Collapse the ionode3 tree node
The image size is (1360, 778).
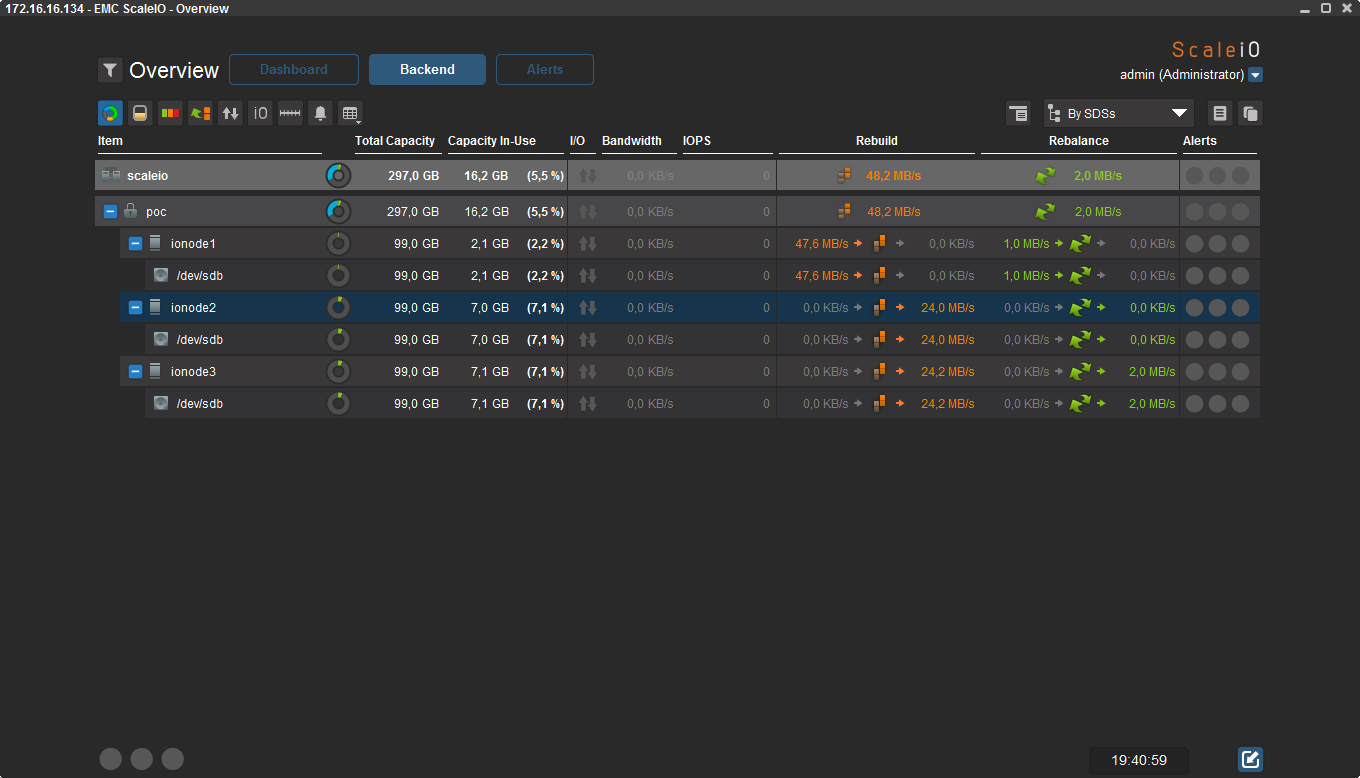135,372
